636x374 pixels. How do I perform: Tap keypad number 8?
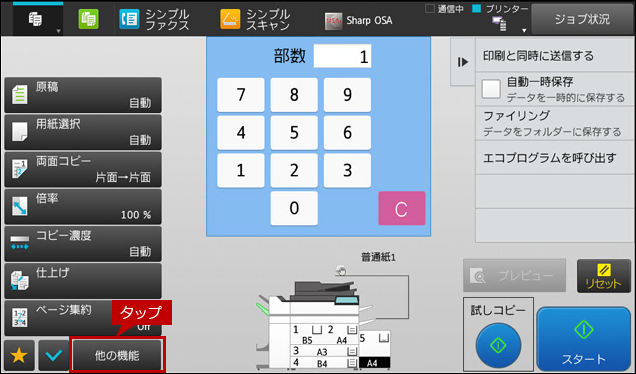coord(294,95)
